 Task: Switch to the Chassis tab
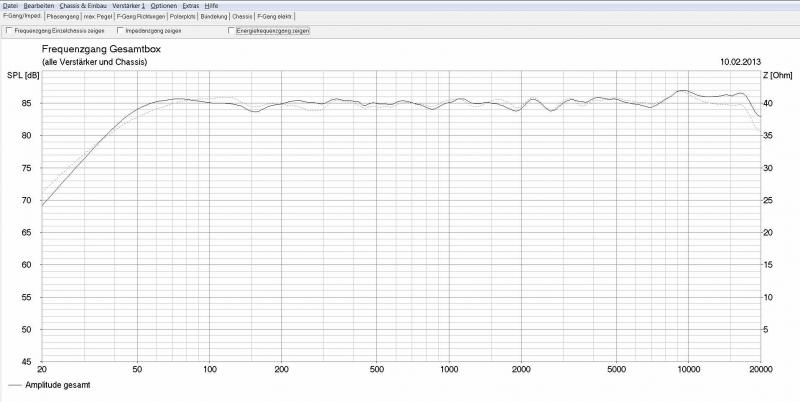(242, 17)
